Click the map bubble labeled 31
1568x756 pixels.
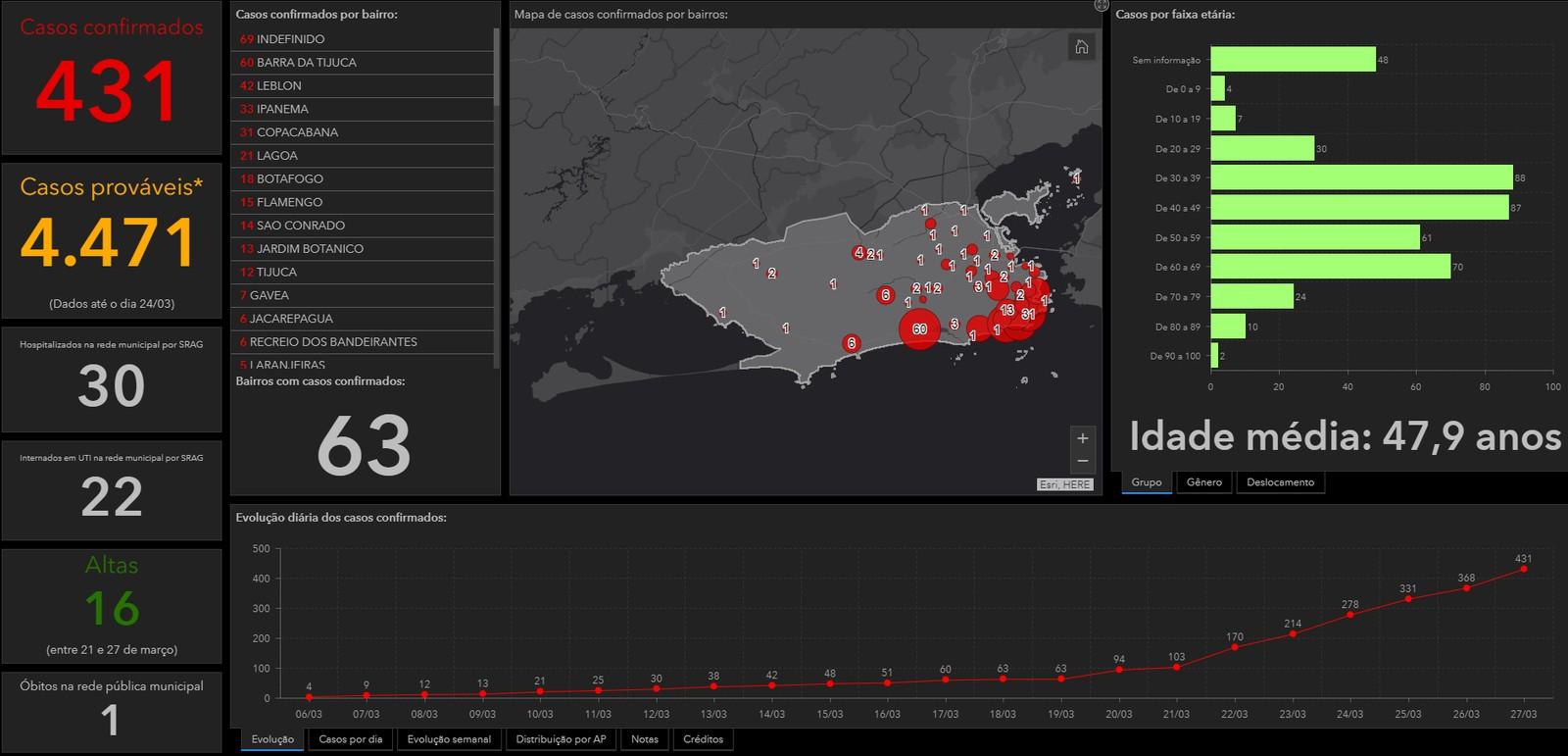(x=1028, y=315)
